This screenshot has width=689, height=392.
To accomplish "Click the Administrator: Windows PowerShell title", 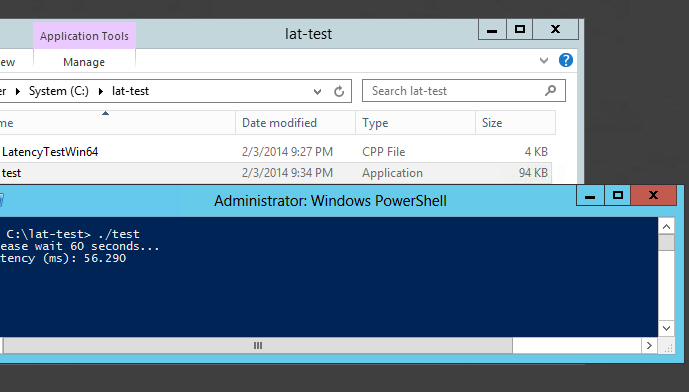I will (x=330, y=201).
